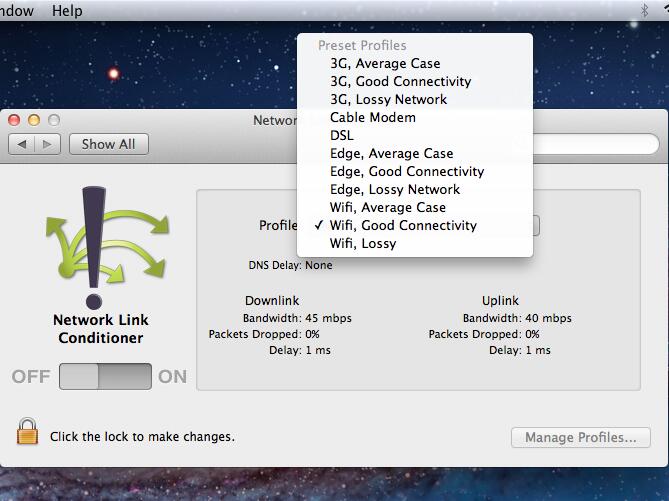This screenshot has width=669, height=501.
Task: Click 'Click the lock to make changes.' text
Action: pyautogui.click(x=143, y=437)
